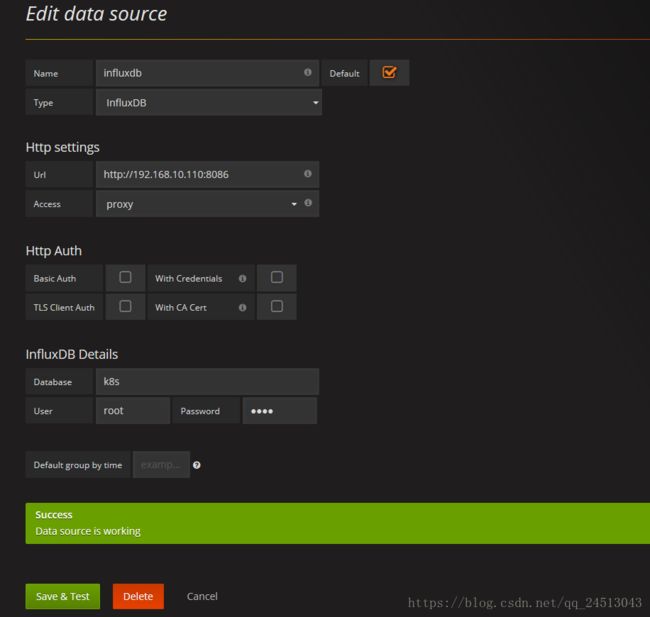Click the Http Auth heading
Image resolution: width=650 pixels, height=617 pixels.
click(54, 251)
